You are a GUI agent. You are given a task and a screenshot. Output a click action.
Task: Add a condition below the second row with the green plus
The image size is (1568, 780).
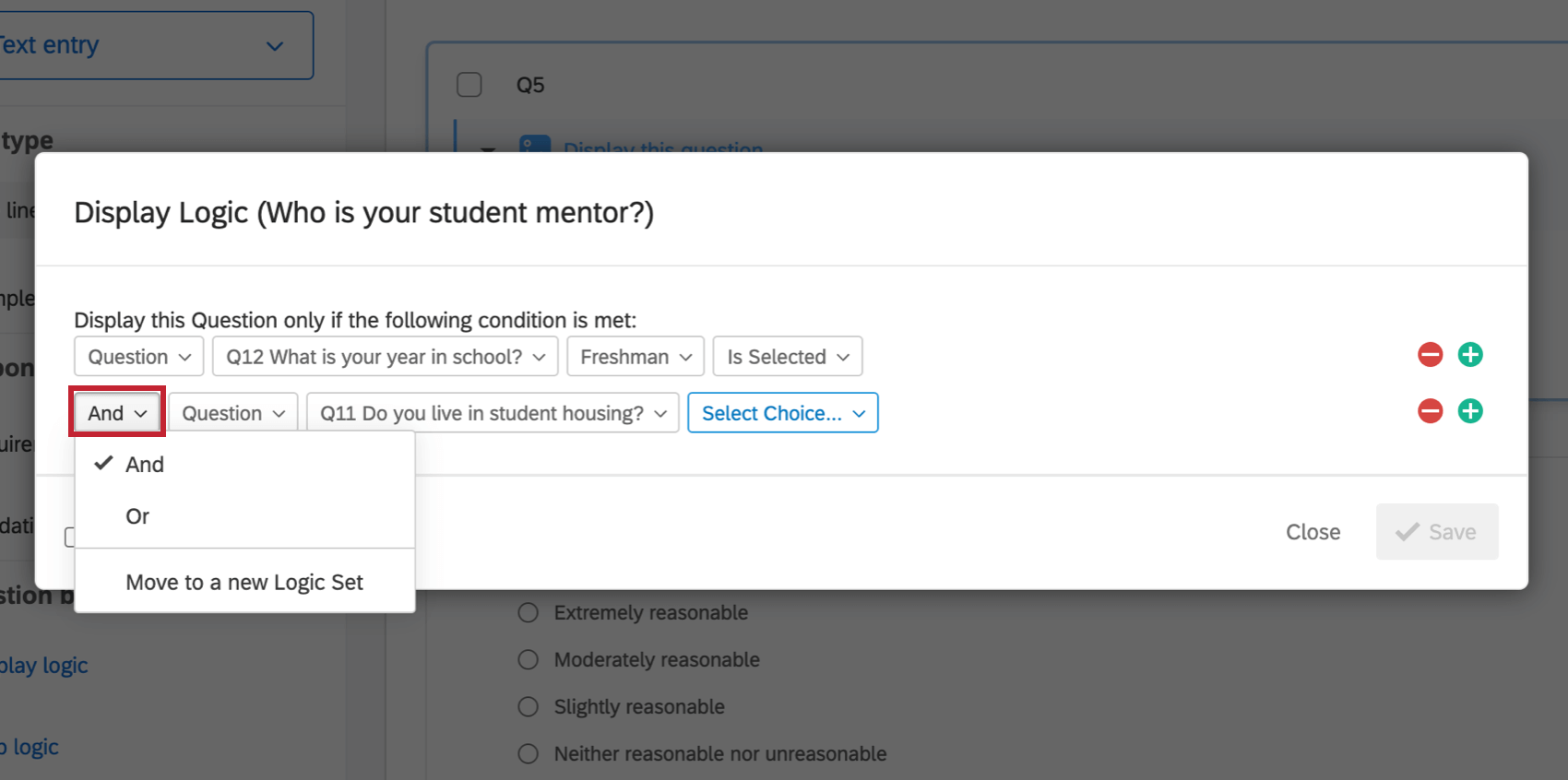pyautogui.click(x=1470, y=411)
